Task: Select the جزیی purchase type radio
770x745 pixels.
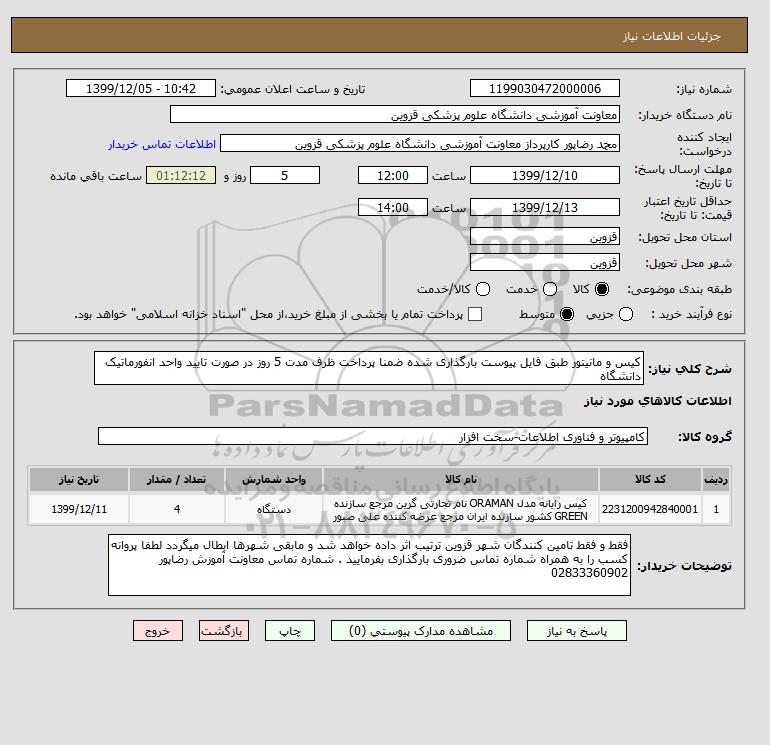Action: point(626,314)
